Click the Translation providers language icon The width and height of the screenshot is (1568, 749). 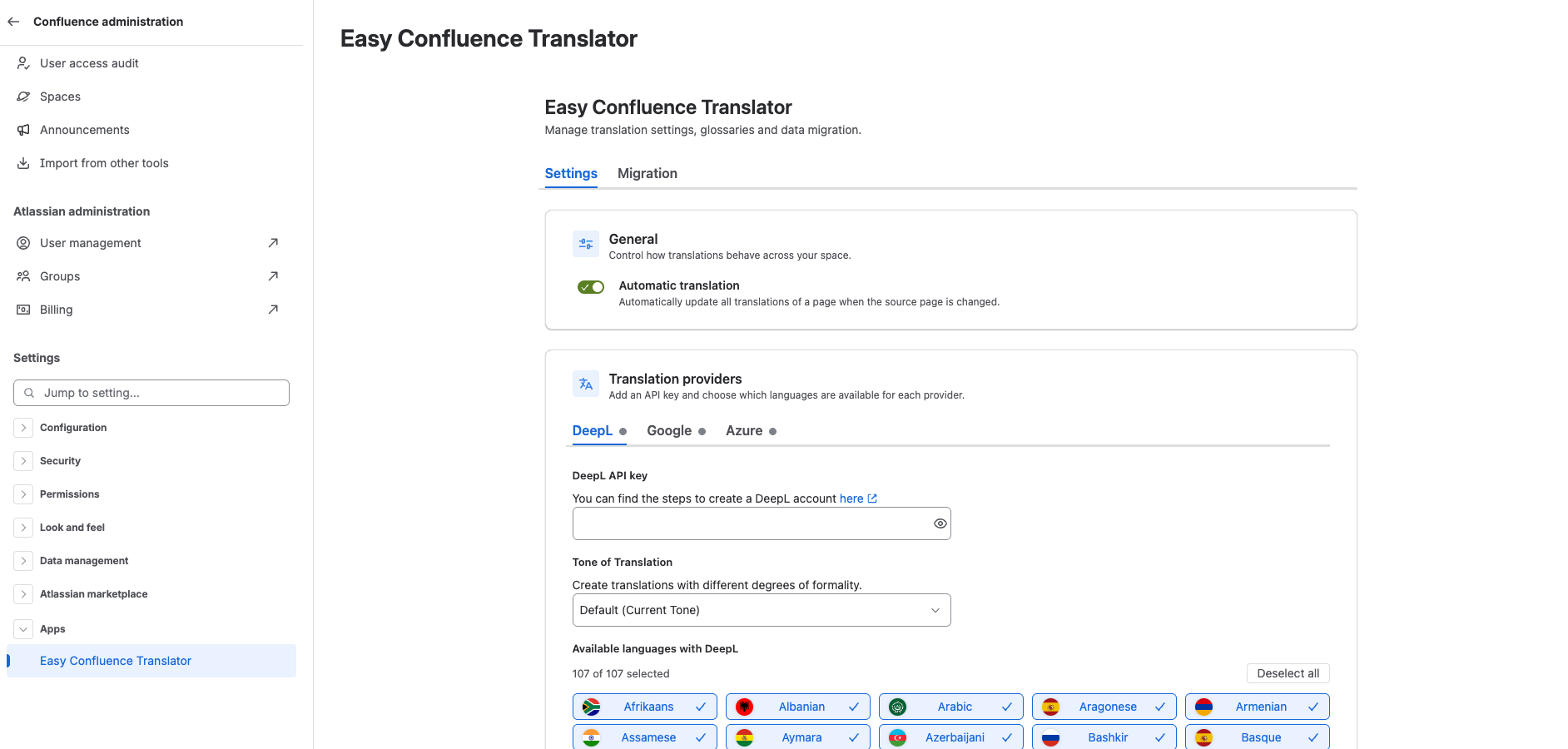pos(586,384)
